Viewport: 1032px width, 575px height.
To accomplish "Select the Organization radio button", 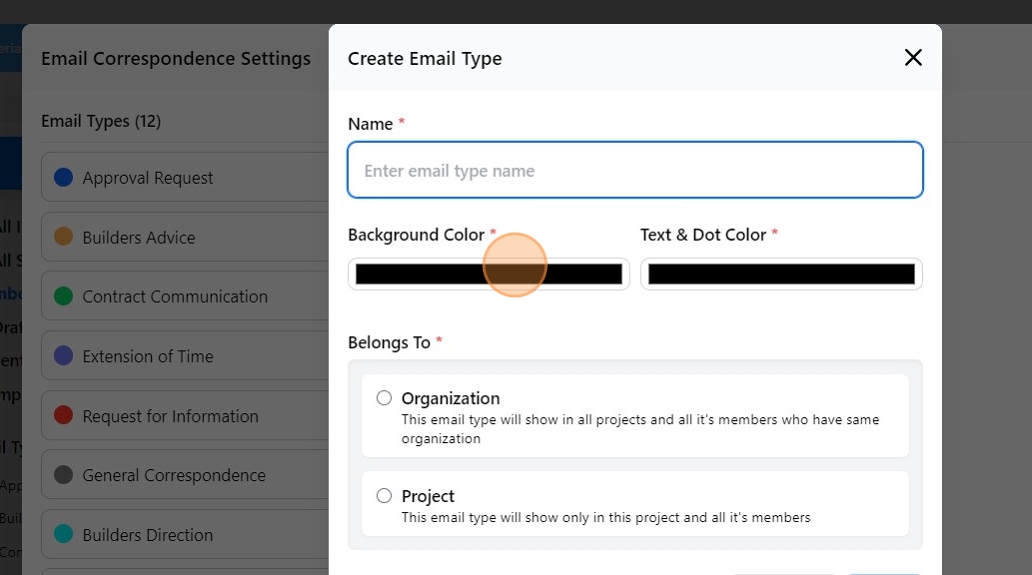I will (384, 398).
